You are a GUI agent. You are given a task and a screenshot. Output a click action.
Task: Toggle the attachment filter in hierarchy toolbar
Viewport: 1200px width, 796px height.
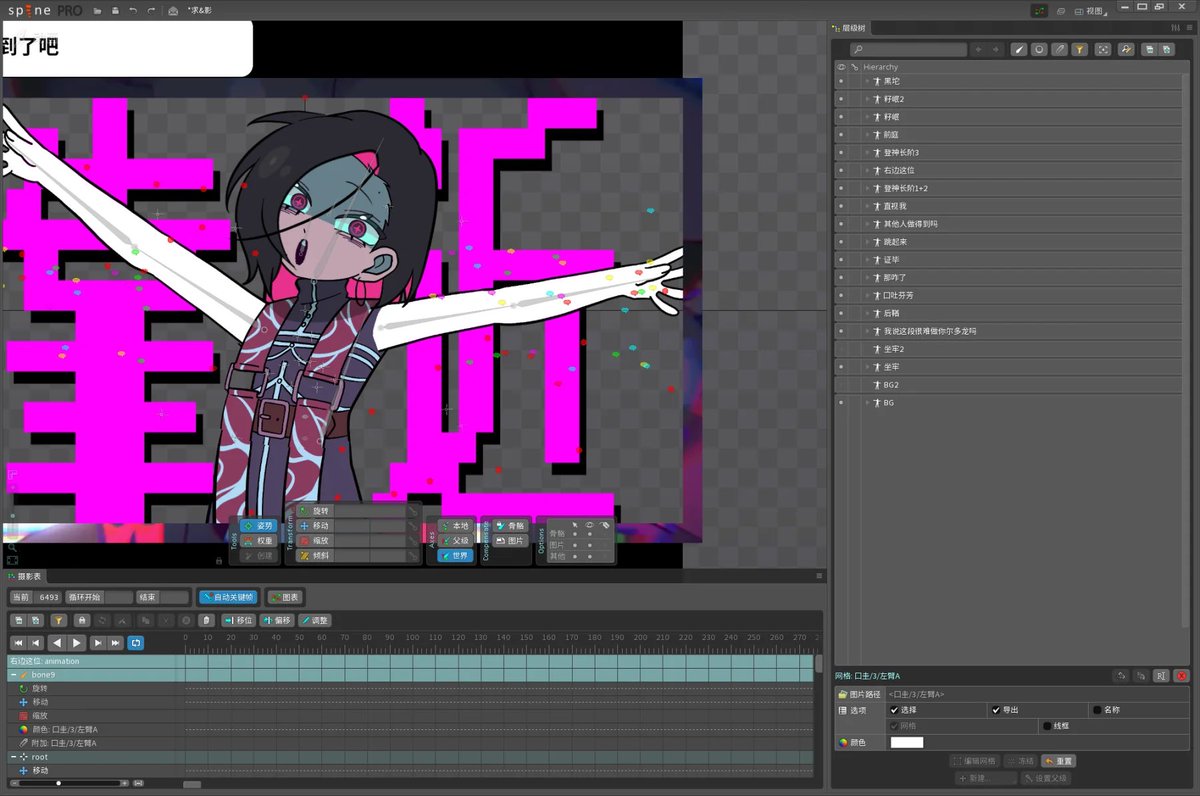coord(1059,49)
